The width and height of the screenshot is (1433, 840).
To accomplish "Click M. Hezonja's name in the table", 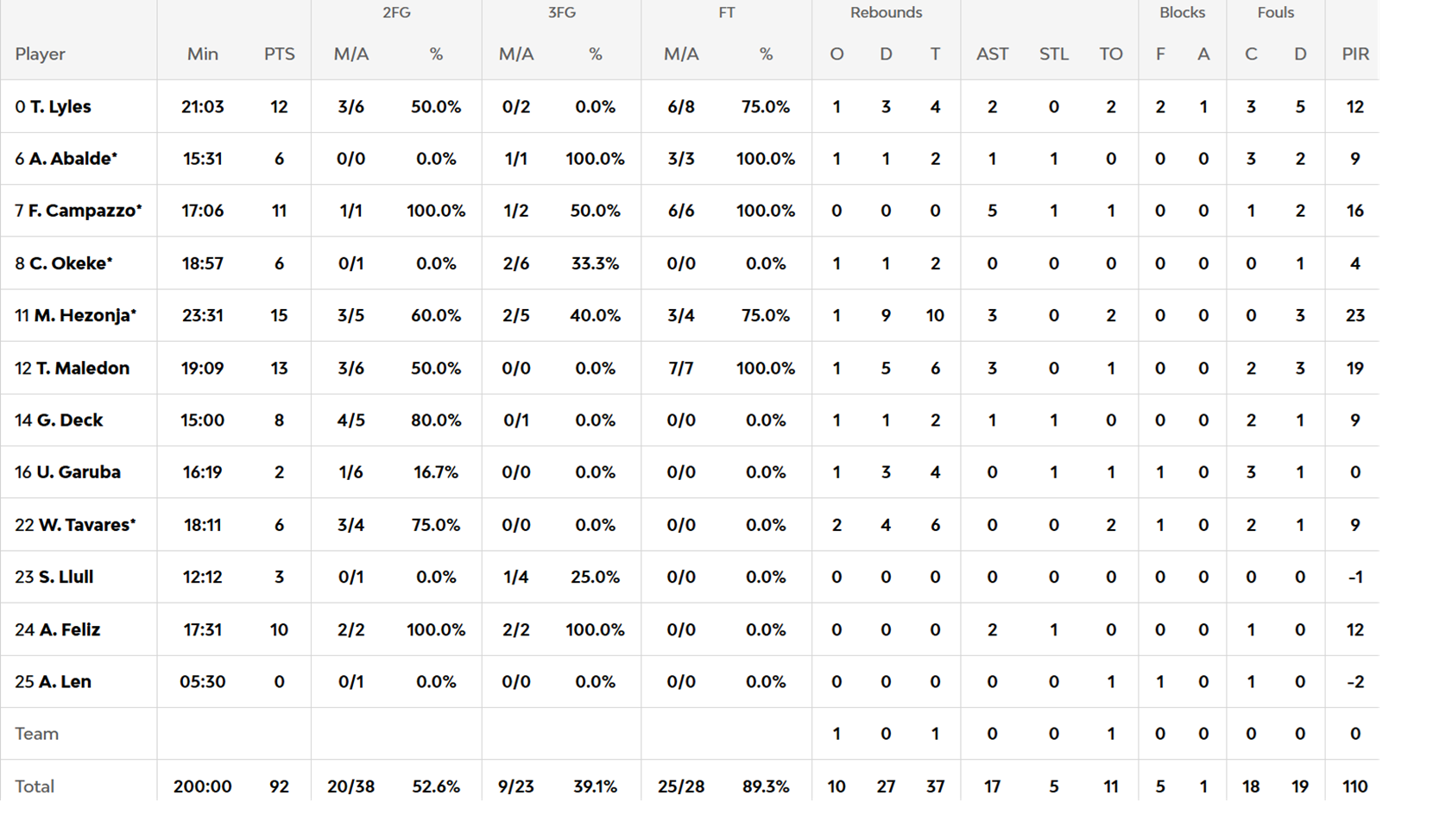I will 85,316.
